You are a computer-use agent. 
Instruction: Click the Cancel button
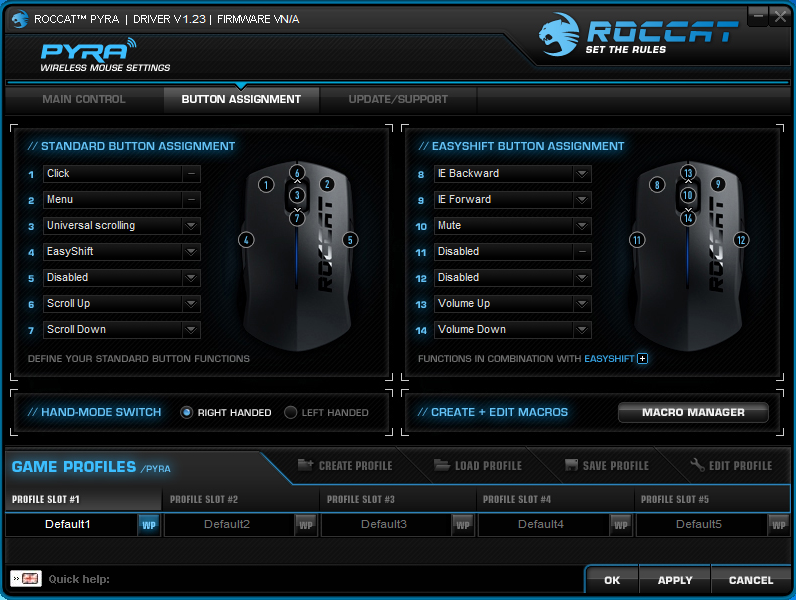(751, 580)
